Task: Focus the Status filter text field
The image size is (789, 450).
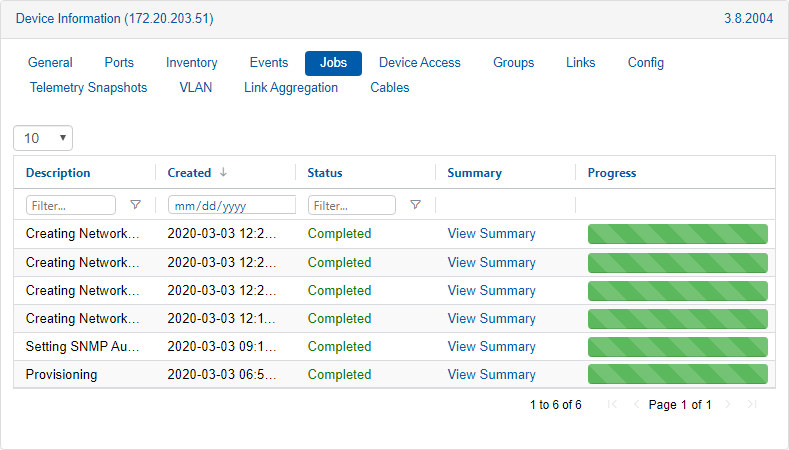Action: coord(351,205)
